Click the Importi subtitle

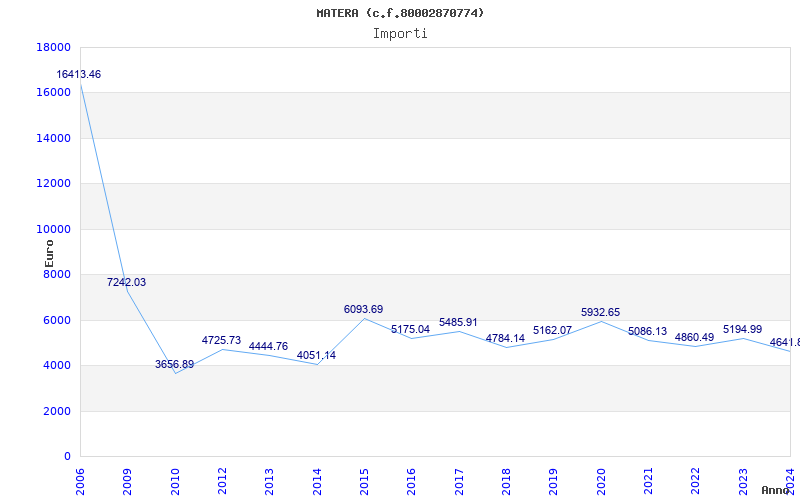coord(400,34)
